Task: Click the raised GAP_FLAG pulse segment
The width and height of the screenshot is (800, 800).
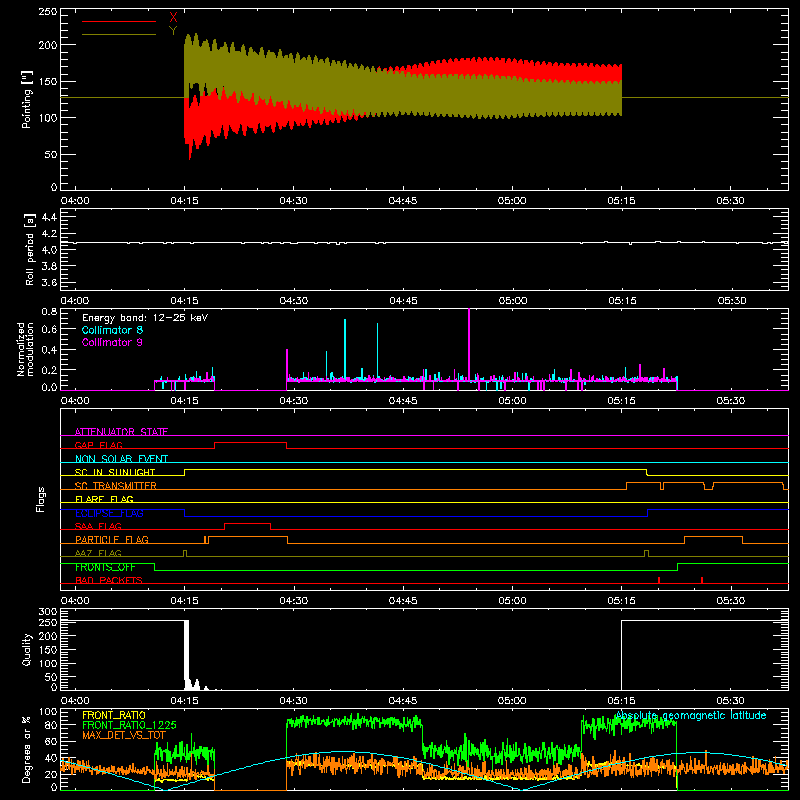Action: tap(251, 443)
